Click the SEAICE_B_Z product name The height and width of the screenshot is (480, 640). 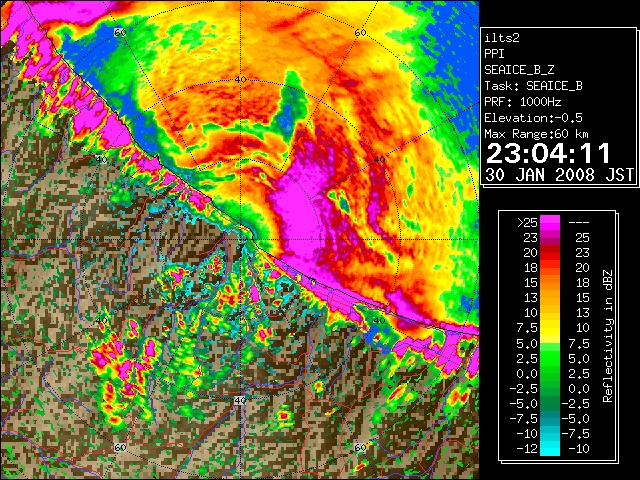[519, 70]
